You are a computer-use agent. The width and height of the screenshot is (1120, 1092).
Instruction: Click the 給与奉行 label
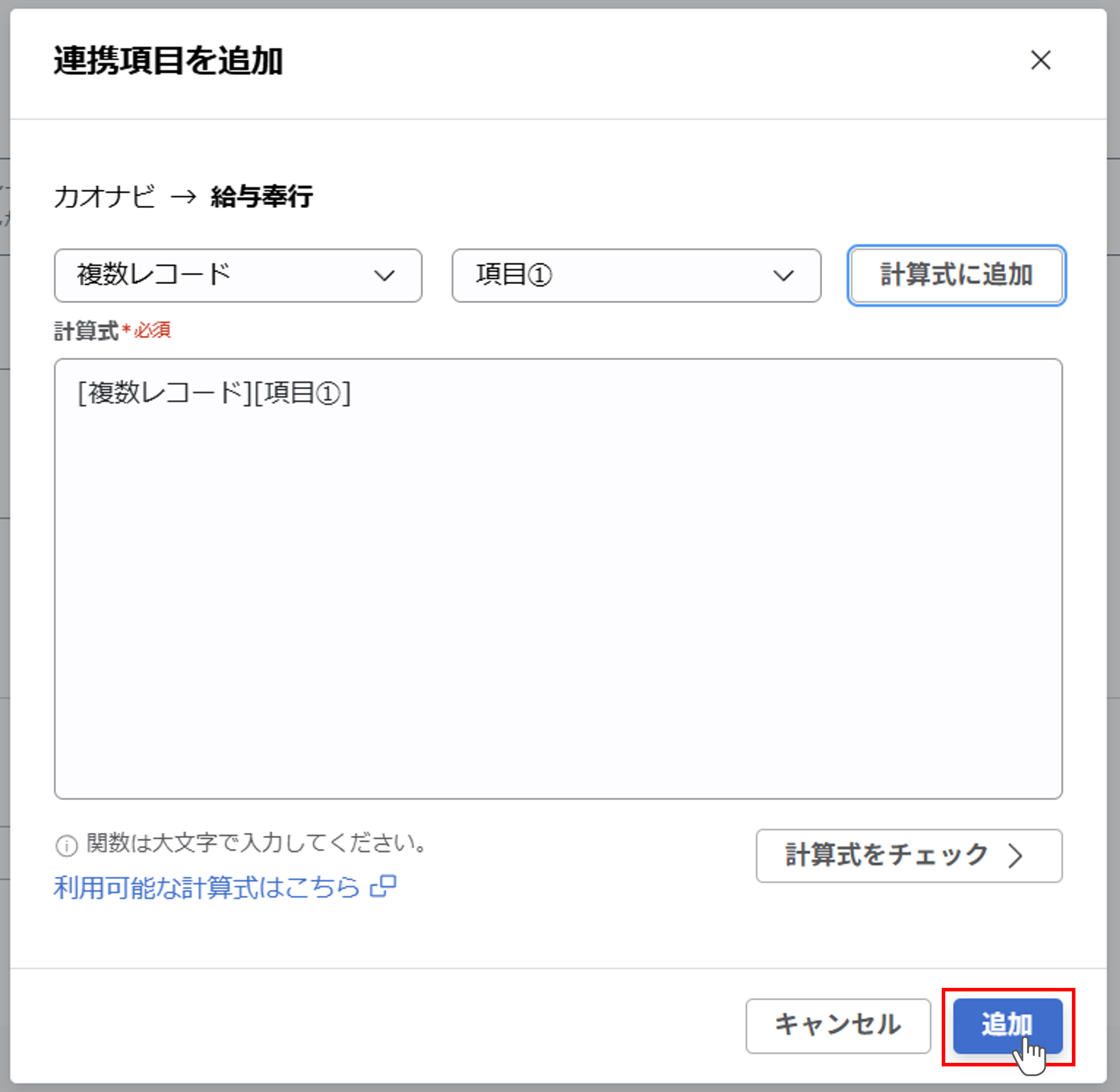coord(262,197)
